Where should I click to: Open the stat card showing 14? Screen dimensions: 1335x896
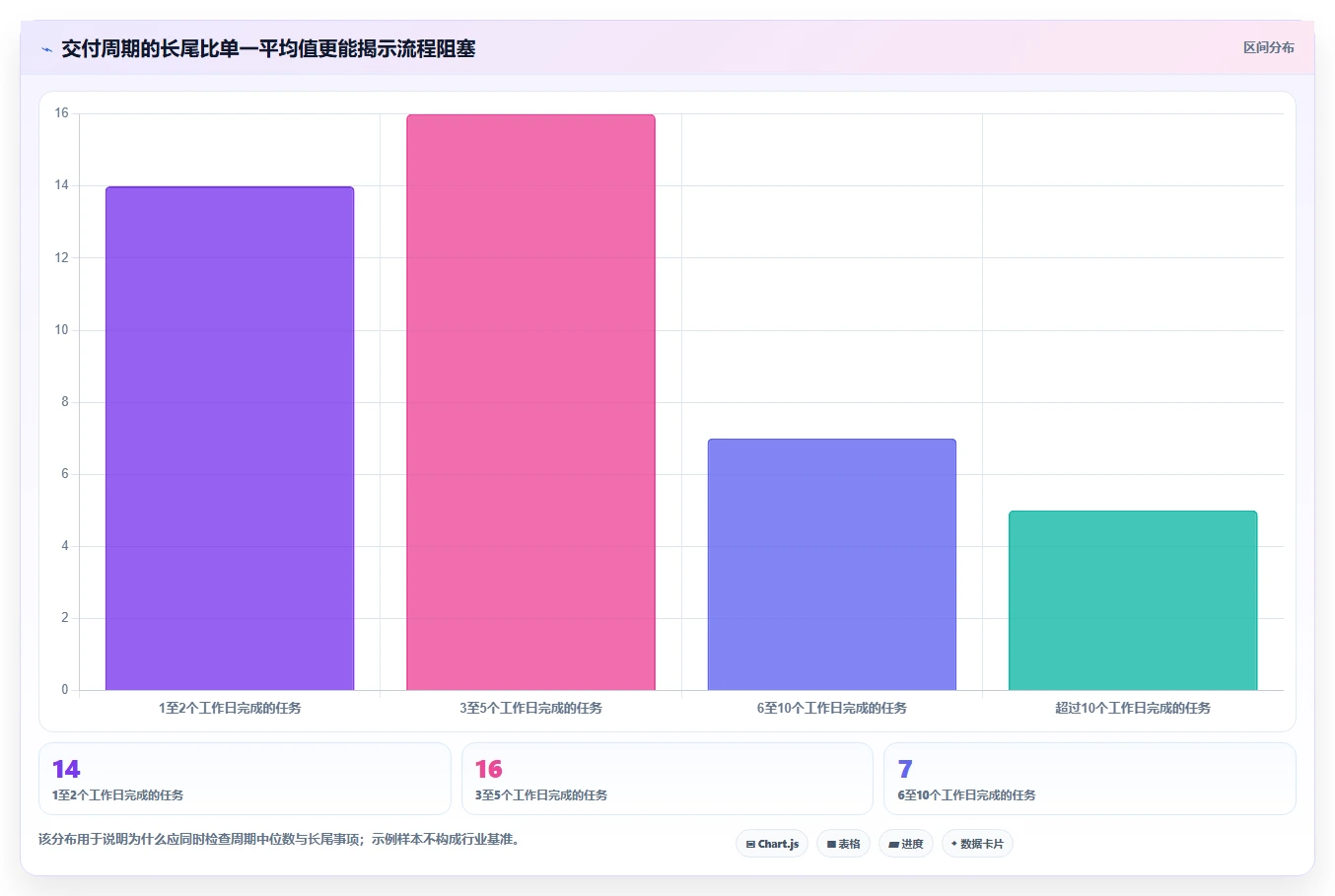pyautogui.click(x=245, y=779)
